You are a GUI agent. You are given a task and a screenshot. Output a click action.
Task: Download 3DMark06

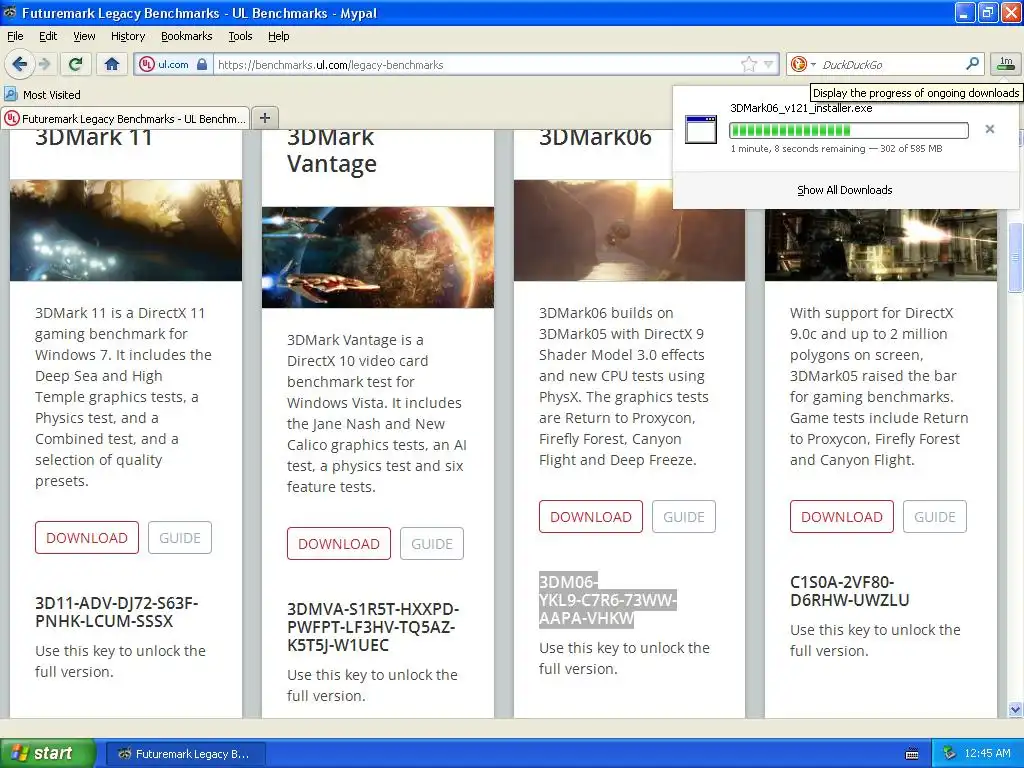(591, 517)
